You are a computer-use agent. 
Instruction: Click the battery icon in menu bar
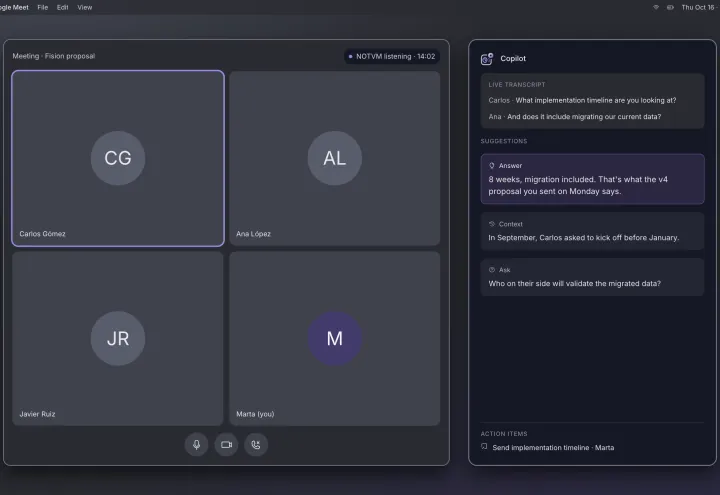click(670, 7)
